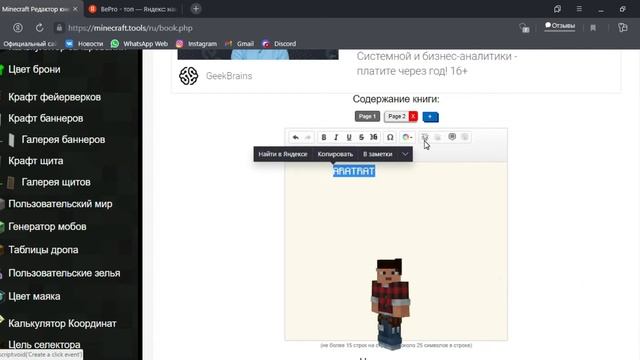
Task: Open 'Калькулятор Координат' in sidebar
Action: [62, 324]
